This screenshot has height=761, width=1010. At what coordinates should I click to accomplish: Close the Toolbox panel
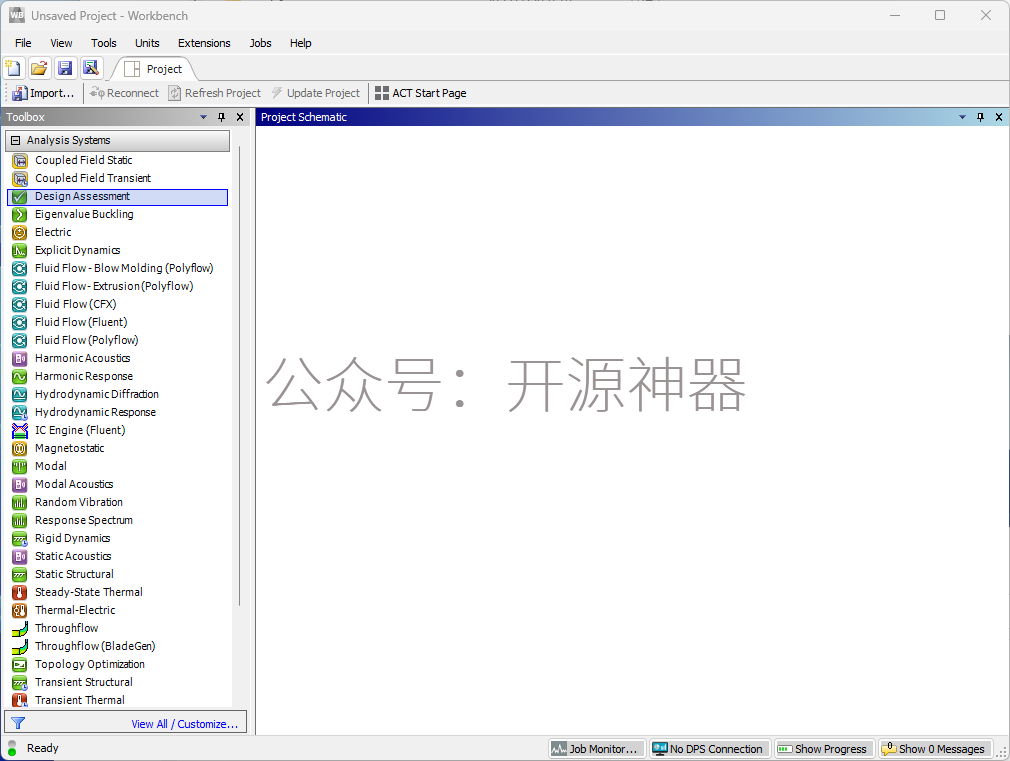point(240,117)
